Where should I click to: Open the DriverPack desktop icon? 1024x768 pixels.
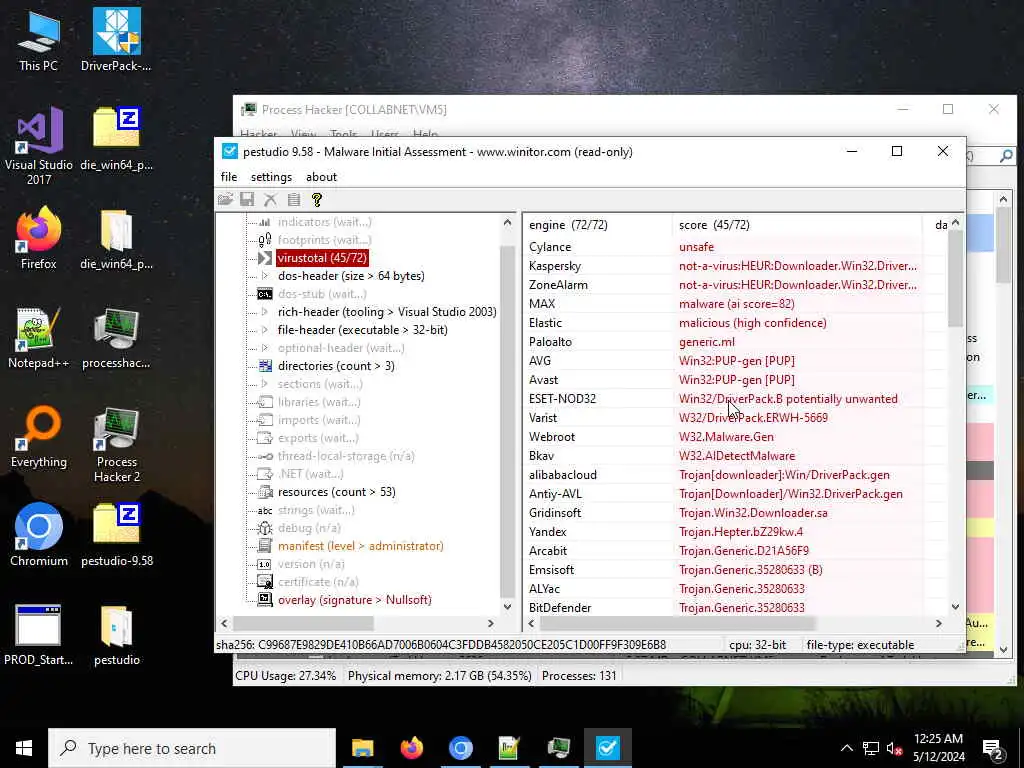click(116, 39)
